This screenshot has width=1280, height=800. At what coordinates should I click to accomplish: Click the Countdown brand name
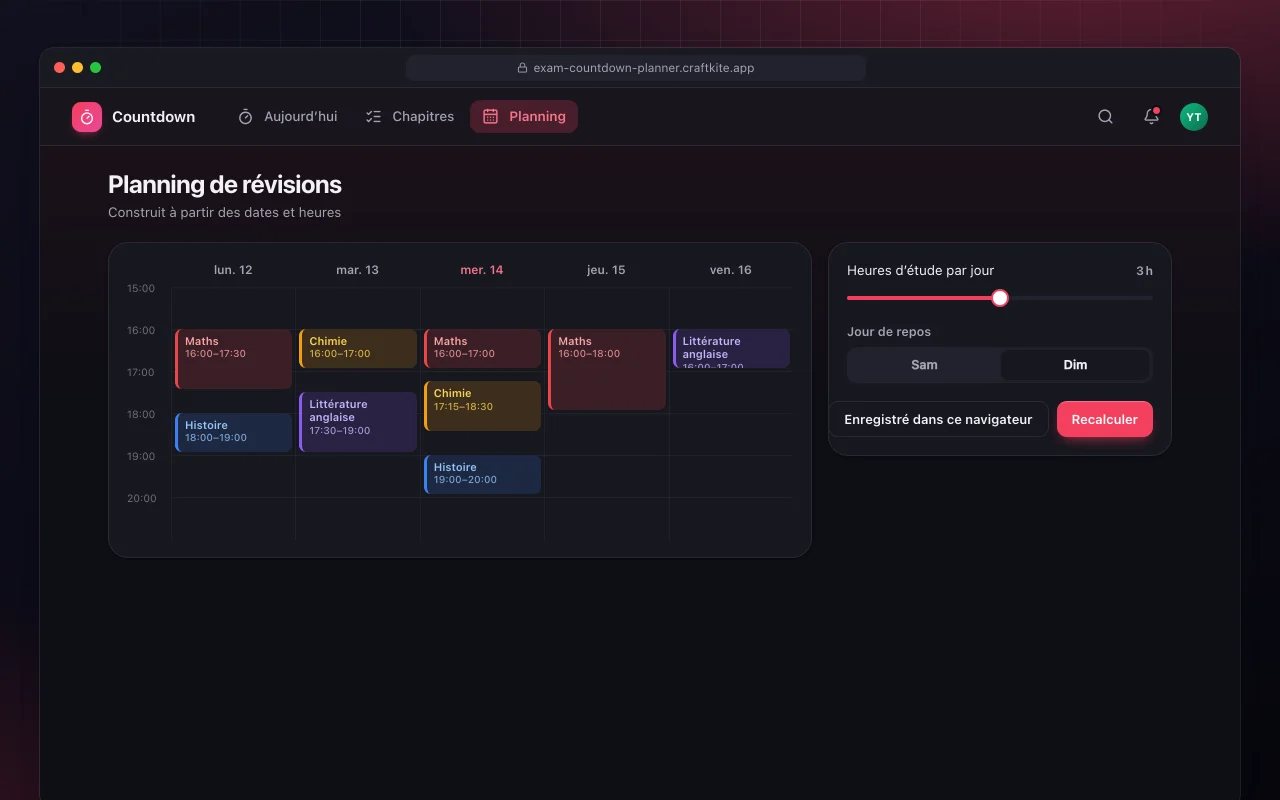coord(154,117)
